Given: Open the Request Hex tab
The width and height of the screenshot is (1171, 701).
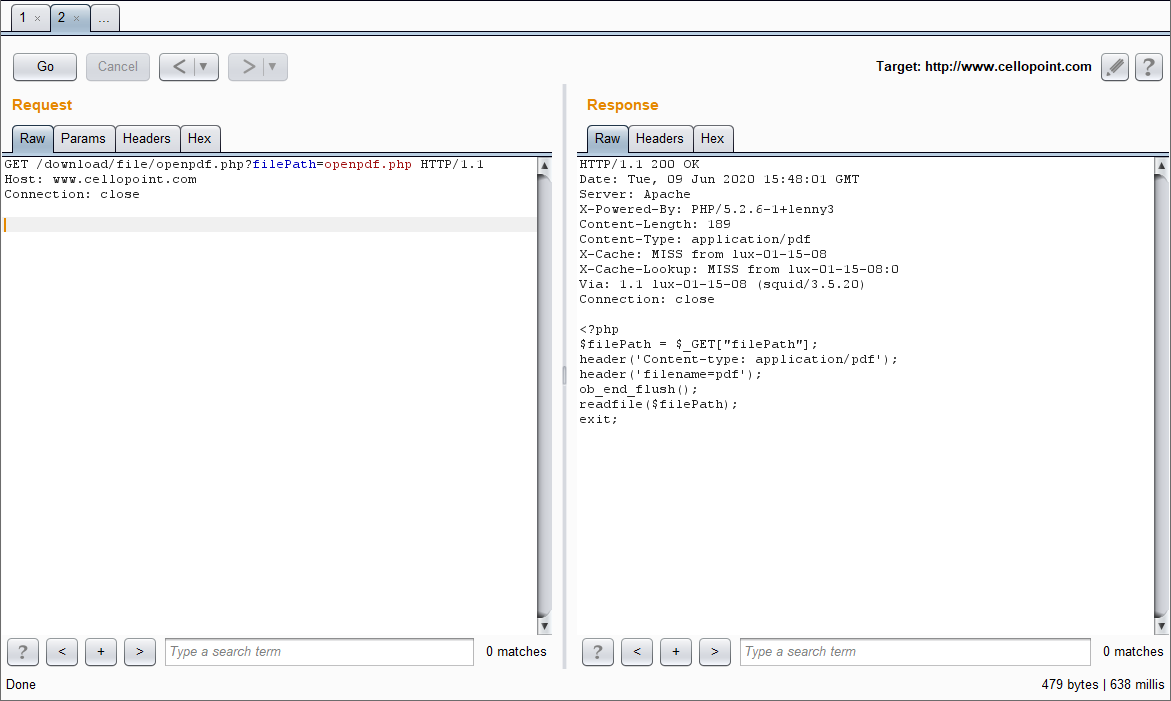Looking at the screenshot, I should (199, 138).
